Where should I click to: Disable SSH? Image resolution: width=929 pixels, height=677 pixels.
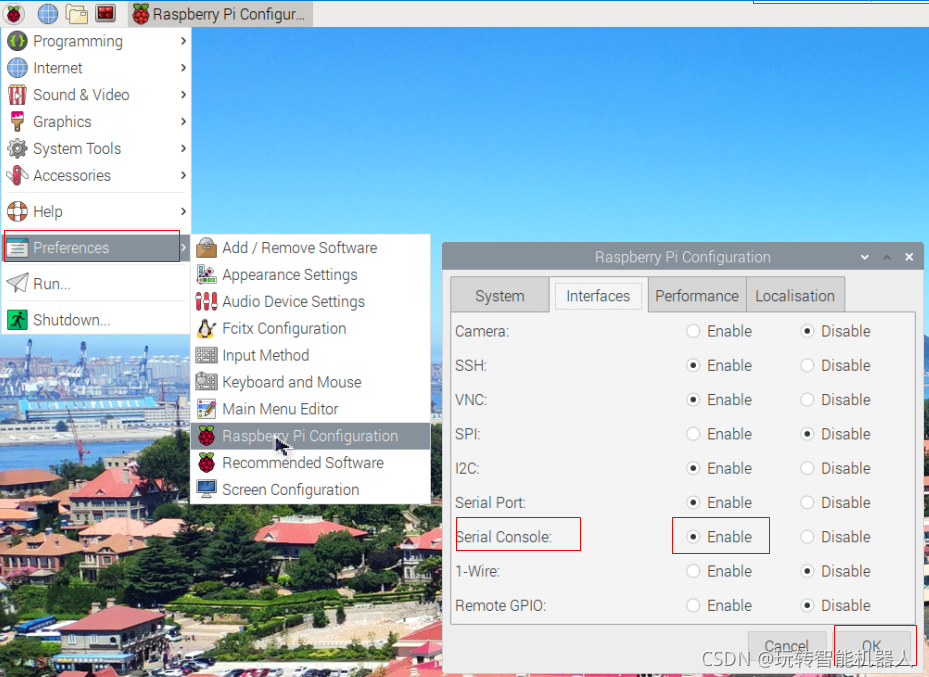tap(807, 365)
